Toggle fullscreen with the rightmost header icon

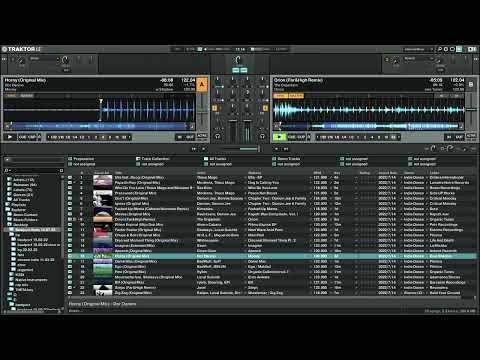[472, 49]
